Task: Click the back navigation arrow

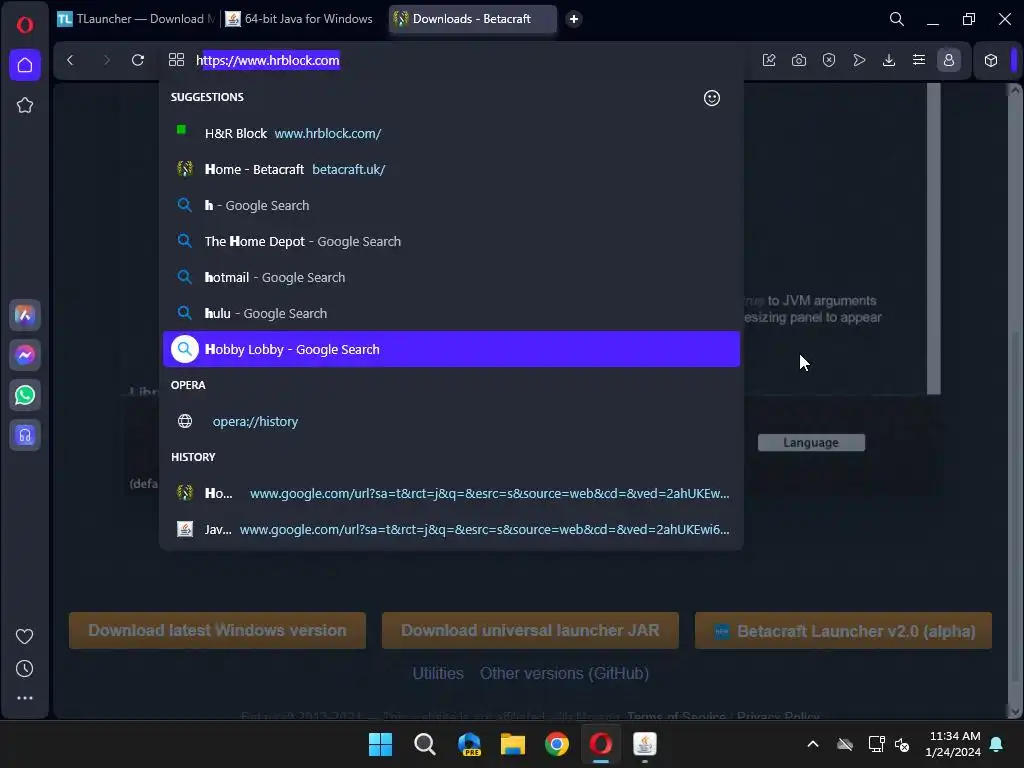Action: point(71,60)
